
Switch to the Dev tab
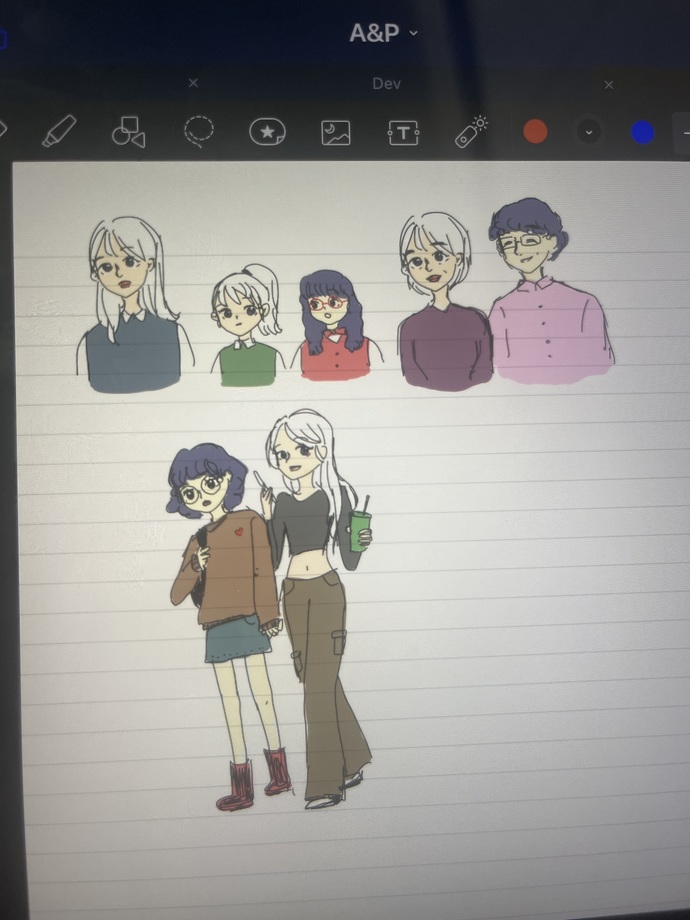point(386,84)
